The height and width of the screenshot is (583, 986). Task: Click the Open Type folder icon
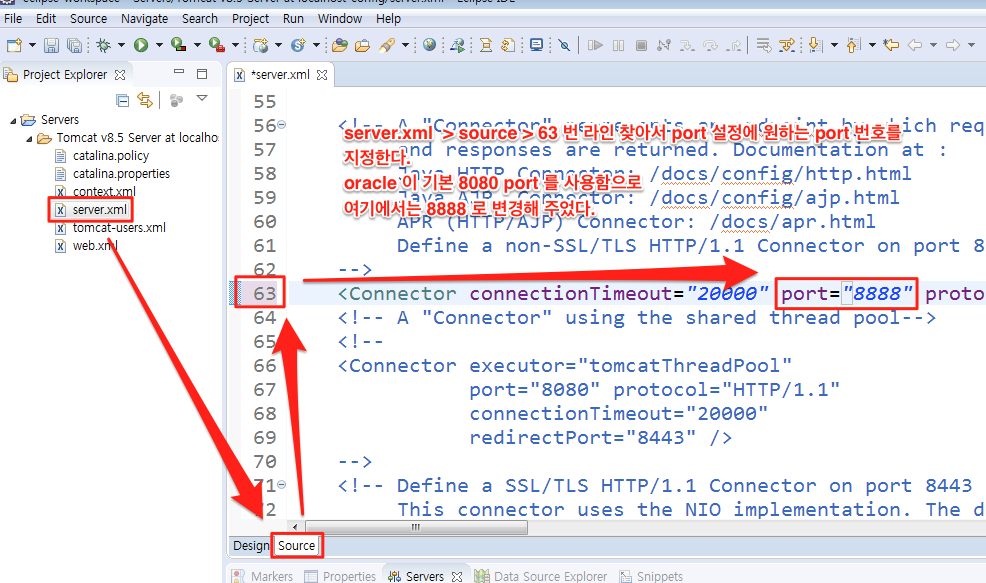coord(340,45)
